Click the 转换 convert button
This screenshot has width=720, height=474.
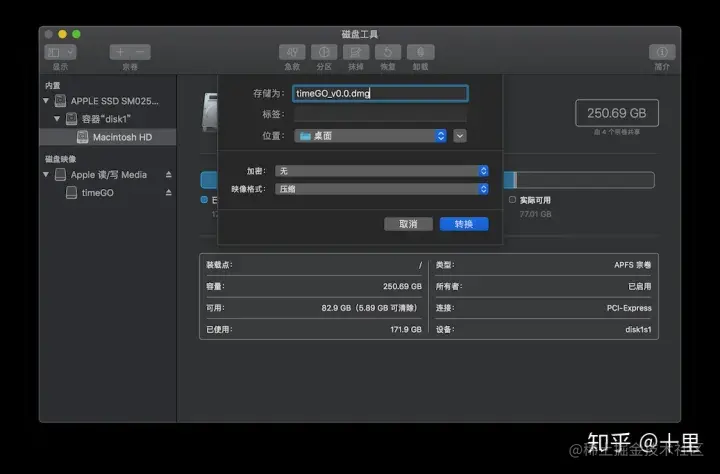(x=464, y=224)
